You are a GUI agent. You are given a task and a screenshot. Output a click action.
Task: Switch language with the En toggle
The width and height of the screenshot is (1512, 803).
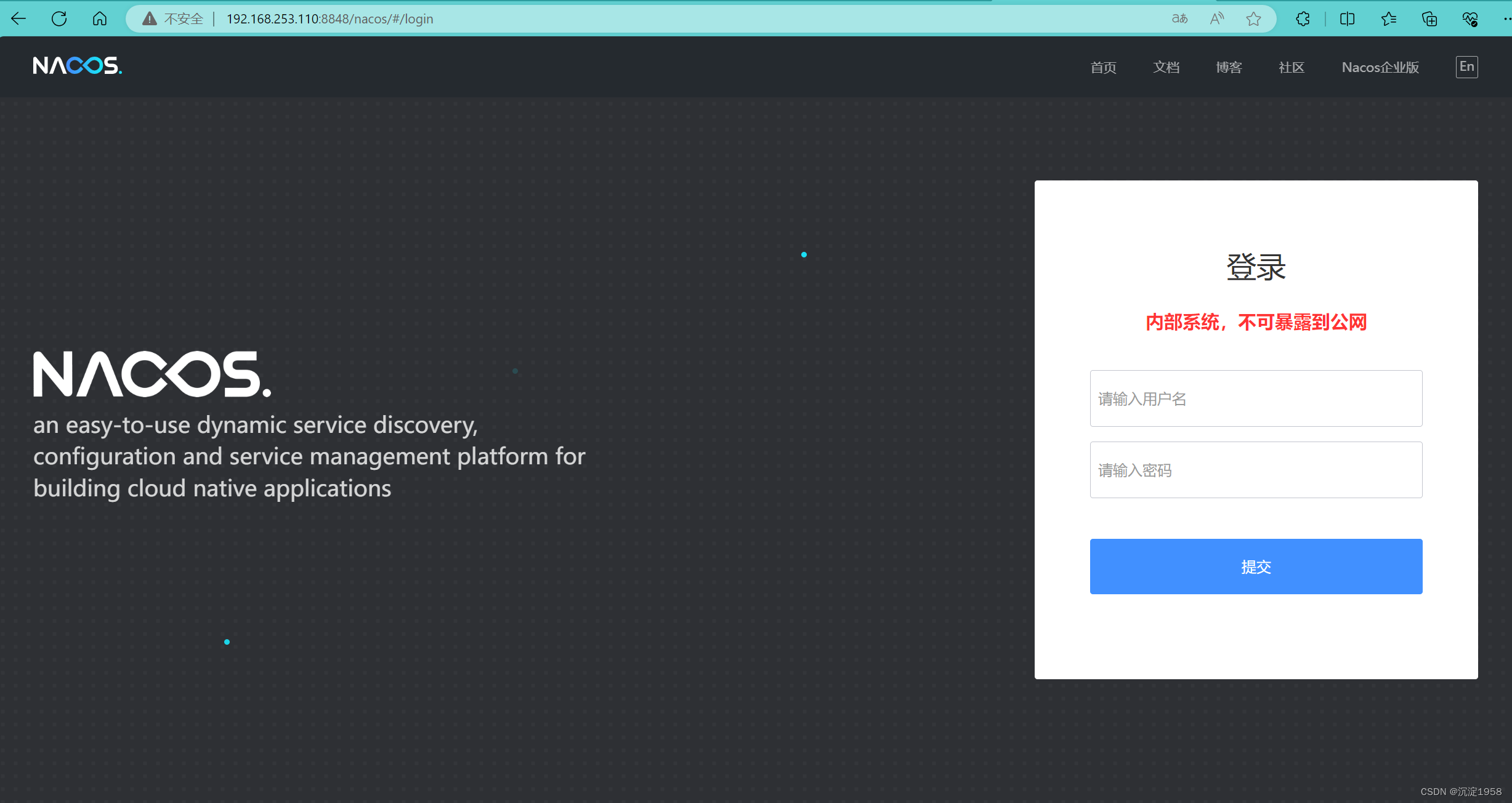tap(1466, 67)
